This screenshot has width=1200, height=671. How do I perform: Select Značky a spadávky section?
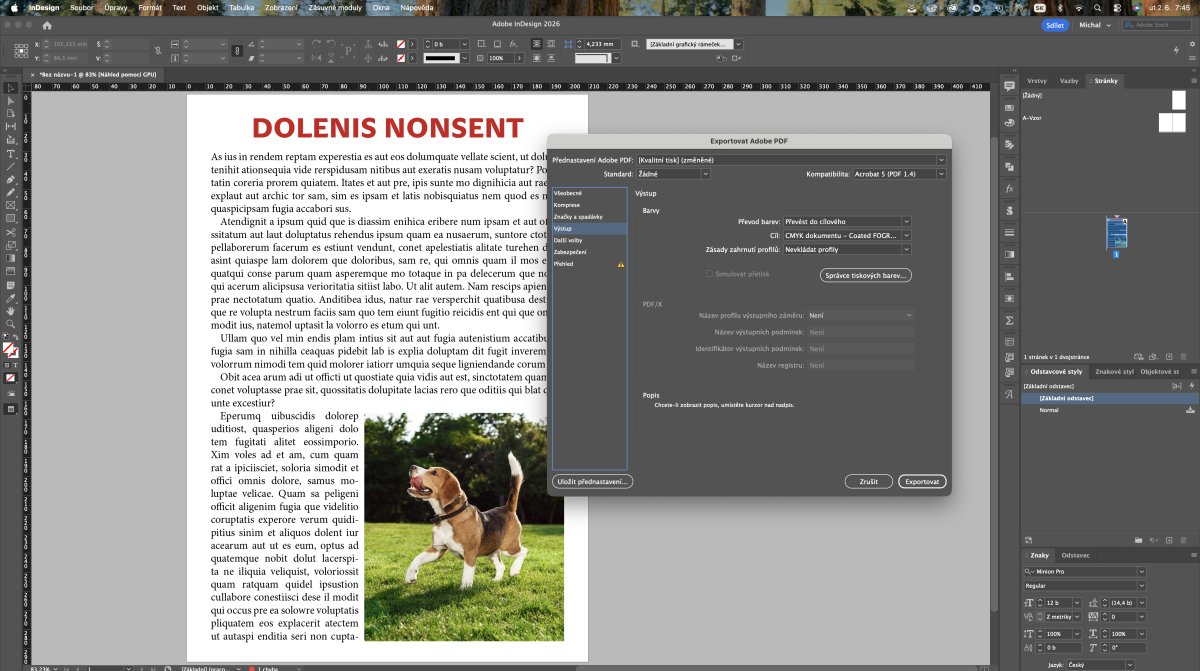[589, 216]
